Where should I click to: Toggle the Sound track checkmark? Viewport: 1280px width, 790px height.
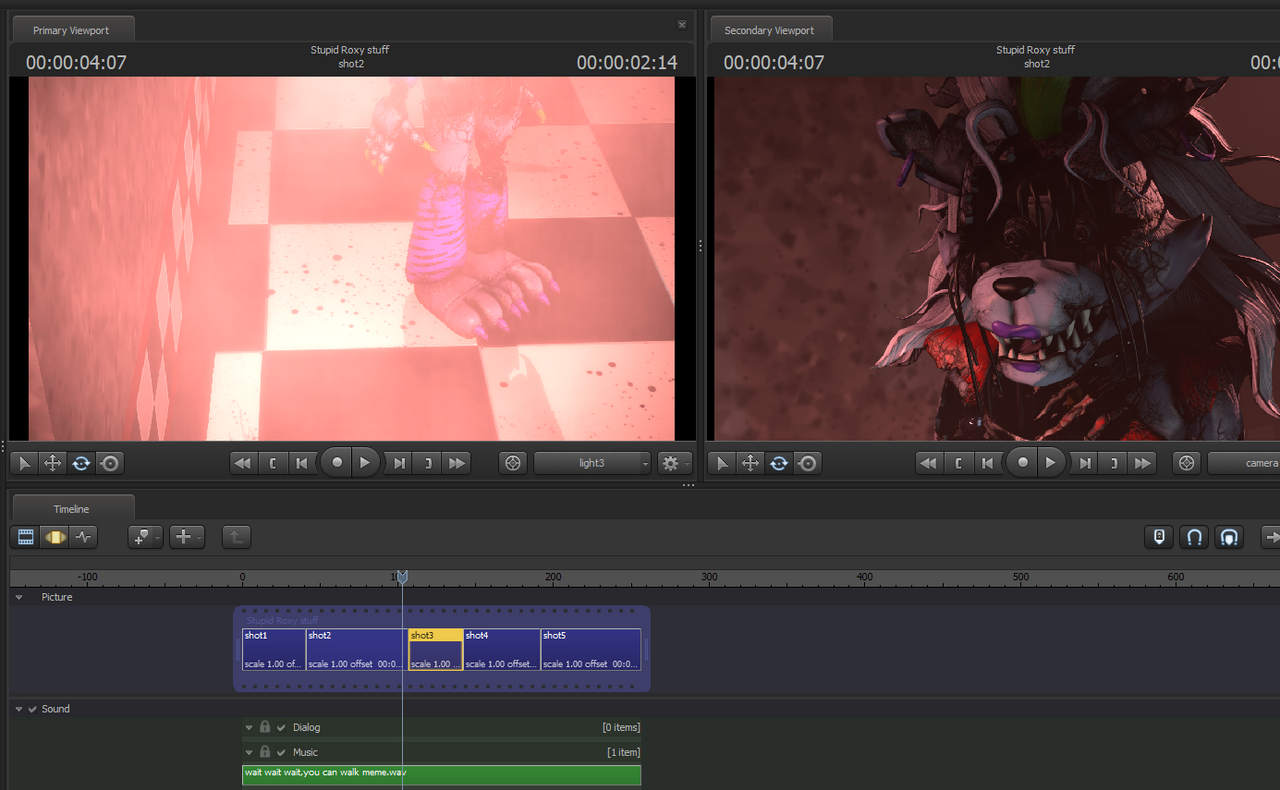coord(32,709)
